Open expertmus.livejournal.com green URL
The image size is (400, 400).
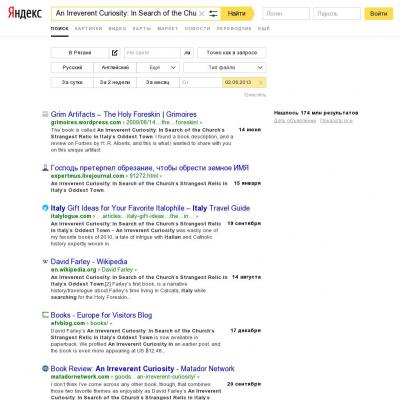(87, 176)
